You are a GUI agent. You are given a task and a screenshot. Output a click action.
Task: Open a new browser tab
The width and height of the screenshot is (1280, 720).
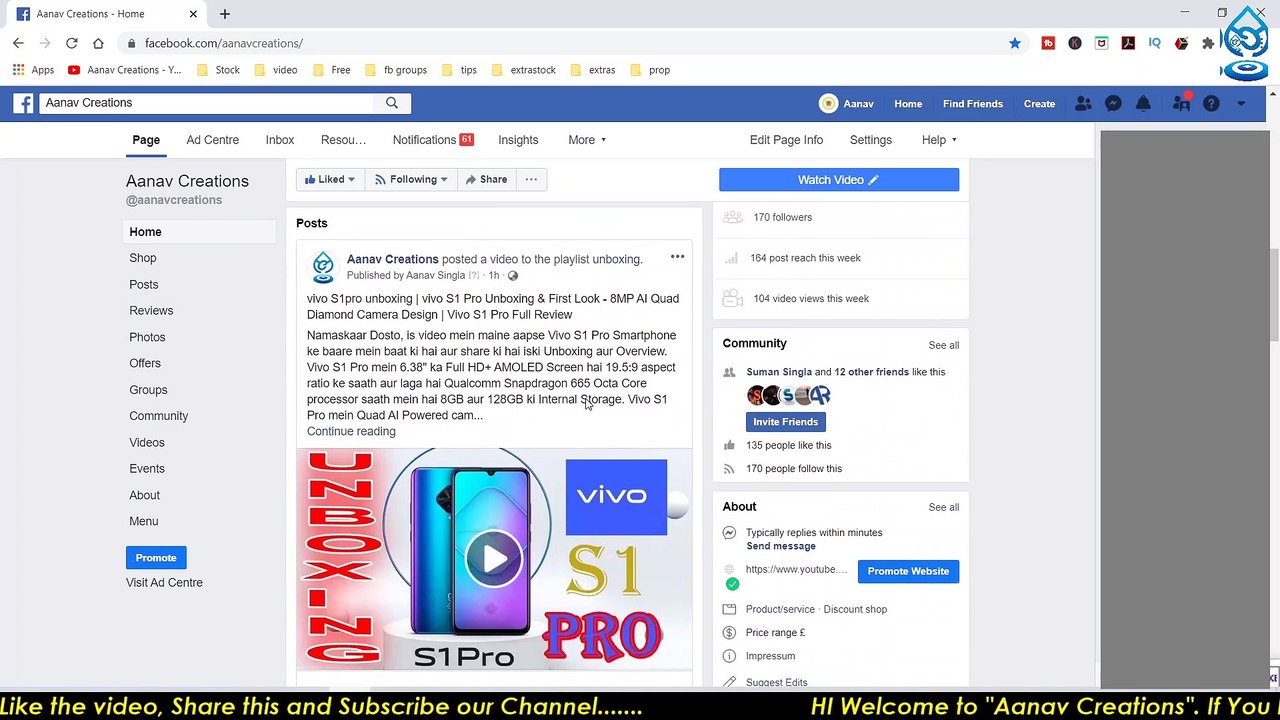[225, 14]
